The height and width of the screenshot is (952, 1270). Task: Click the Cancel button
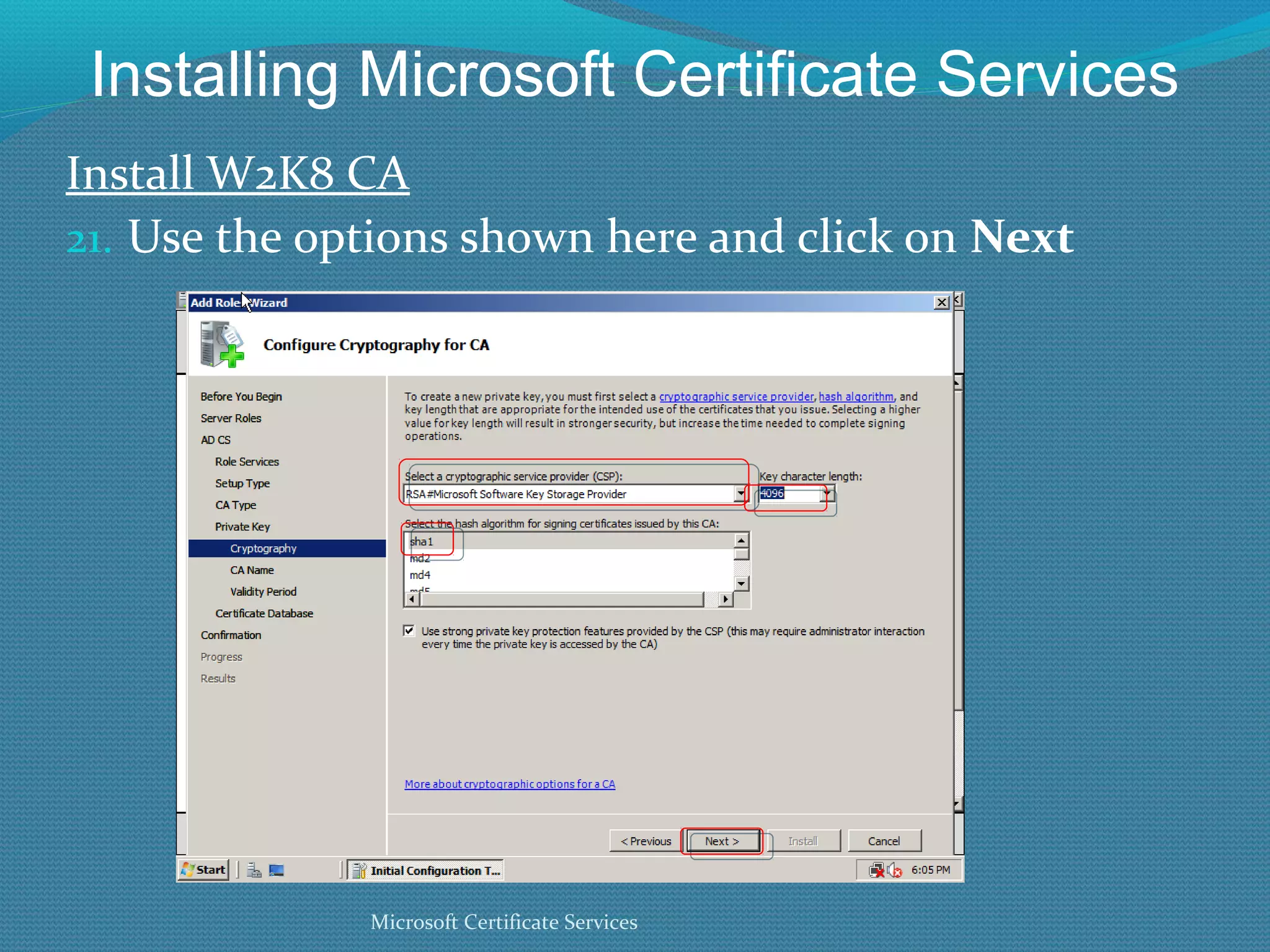pyautogui.click(x=884, y=841)
